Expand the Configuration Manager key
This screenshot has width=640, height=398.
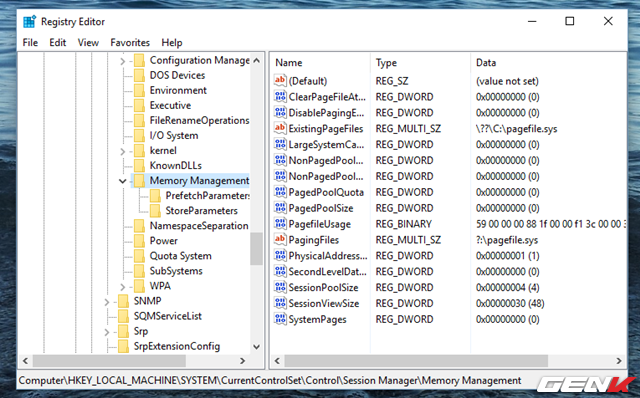[122, 61]
